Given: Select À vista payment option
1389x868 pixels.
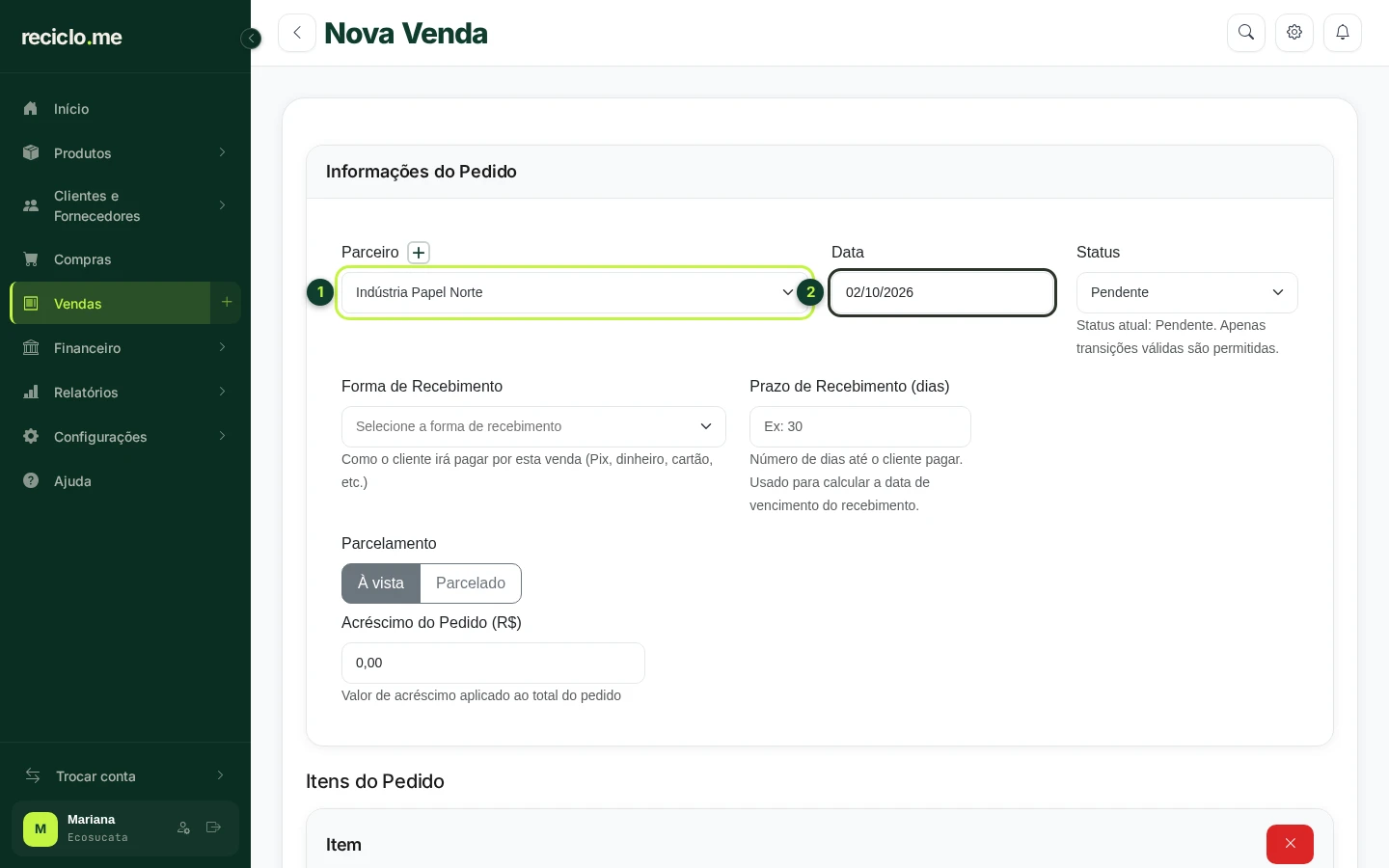Looking at the screenshot, I should pyautogui.click(x=381, y=583).
